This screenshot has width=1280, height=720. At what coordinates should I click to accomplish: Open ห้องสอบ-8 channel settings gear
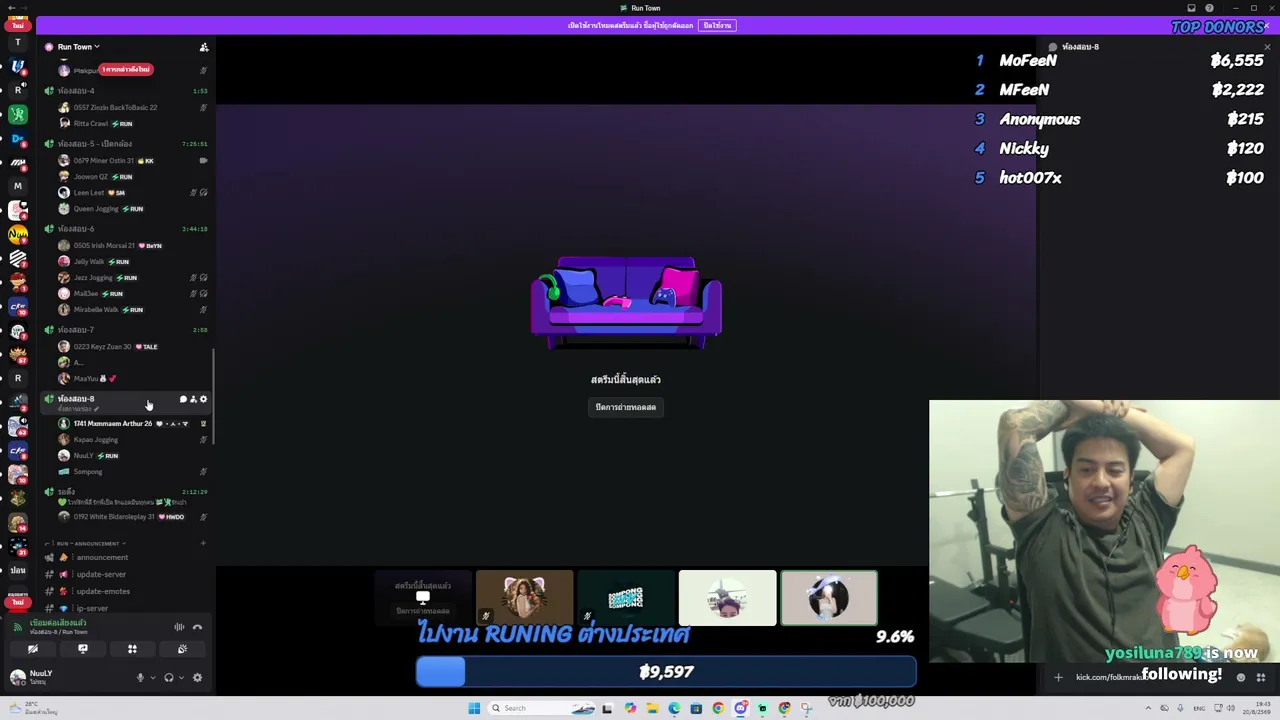203,400
